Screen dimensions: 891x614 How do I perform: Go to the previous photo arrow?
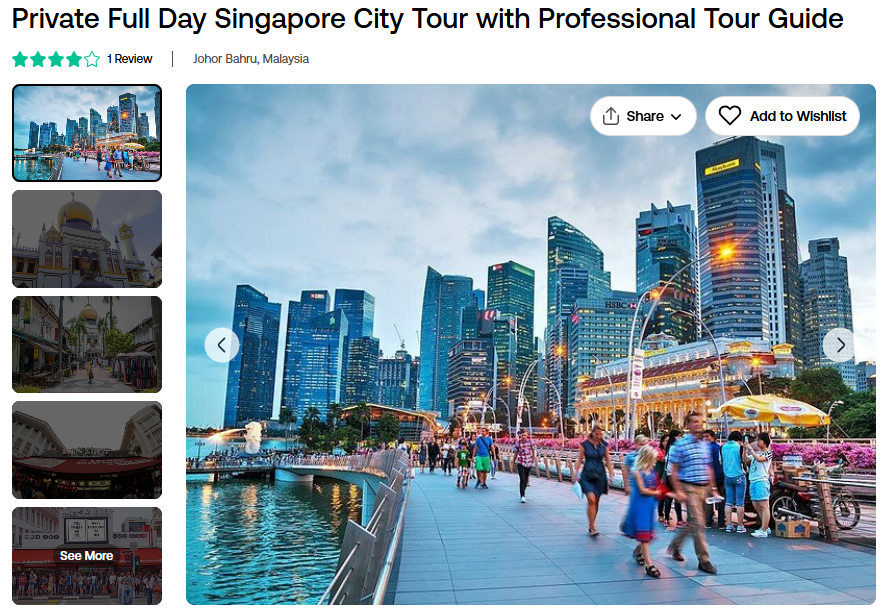click(222, 345)
